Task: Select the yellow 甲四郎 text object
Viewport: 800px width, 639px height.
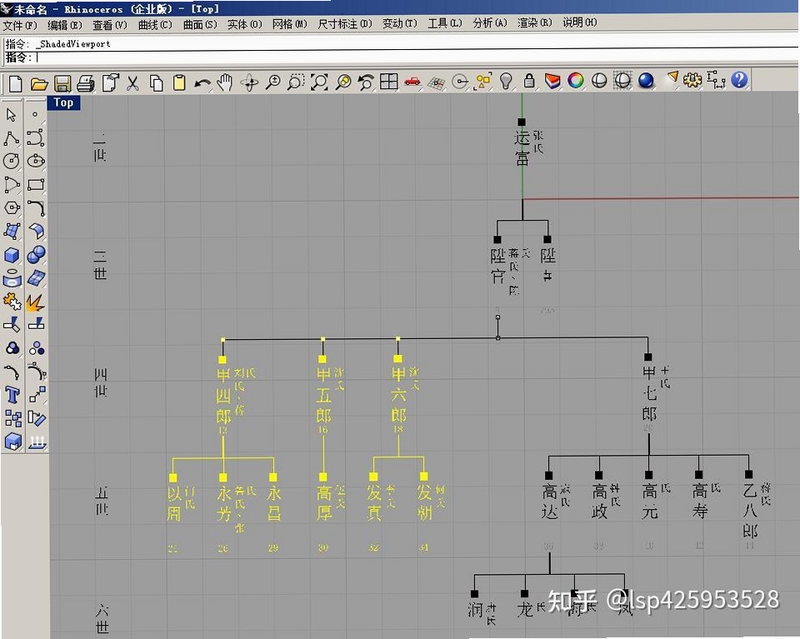Action: point(223,396)
